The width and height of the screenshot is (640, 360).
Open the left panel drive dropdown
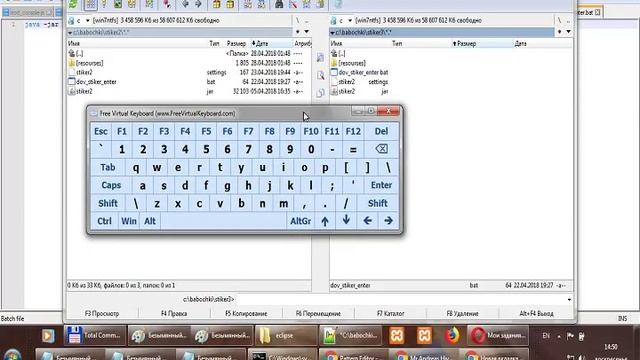point(87,20)
